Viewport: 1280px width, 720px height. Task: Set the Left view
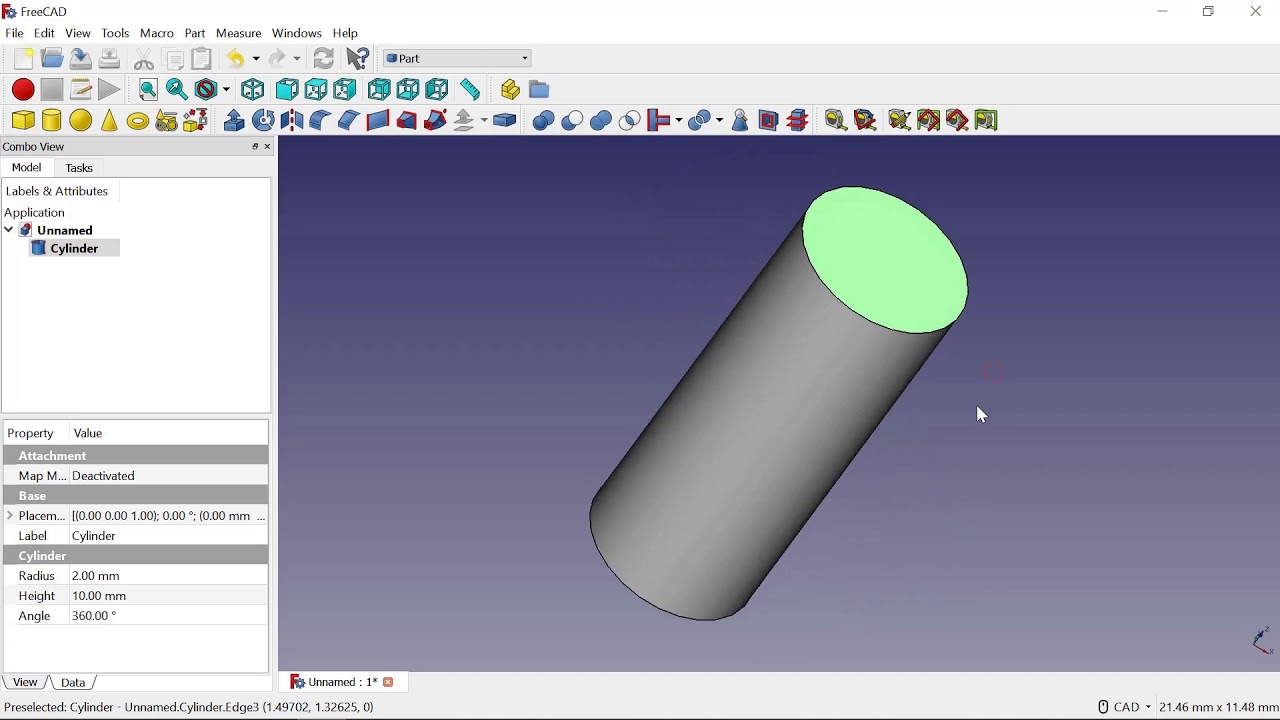coord(438,90)
